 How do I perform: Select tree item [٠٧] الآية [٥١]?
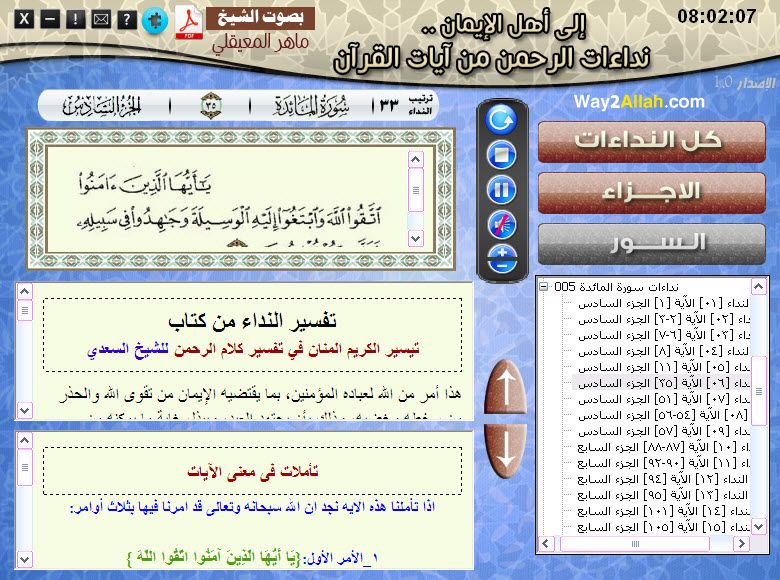click(663, 399)
